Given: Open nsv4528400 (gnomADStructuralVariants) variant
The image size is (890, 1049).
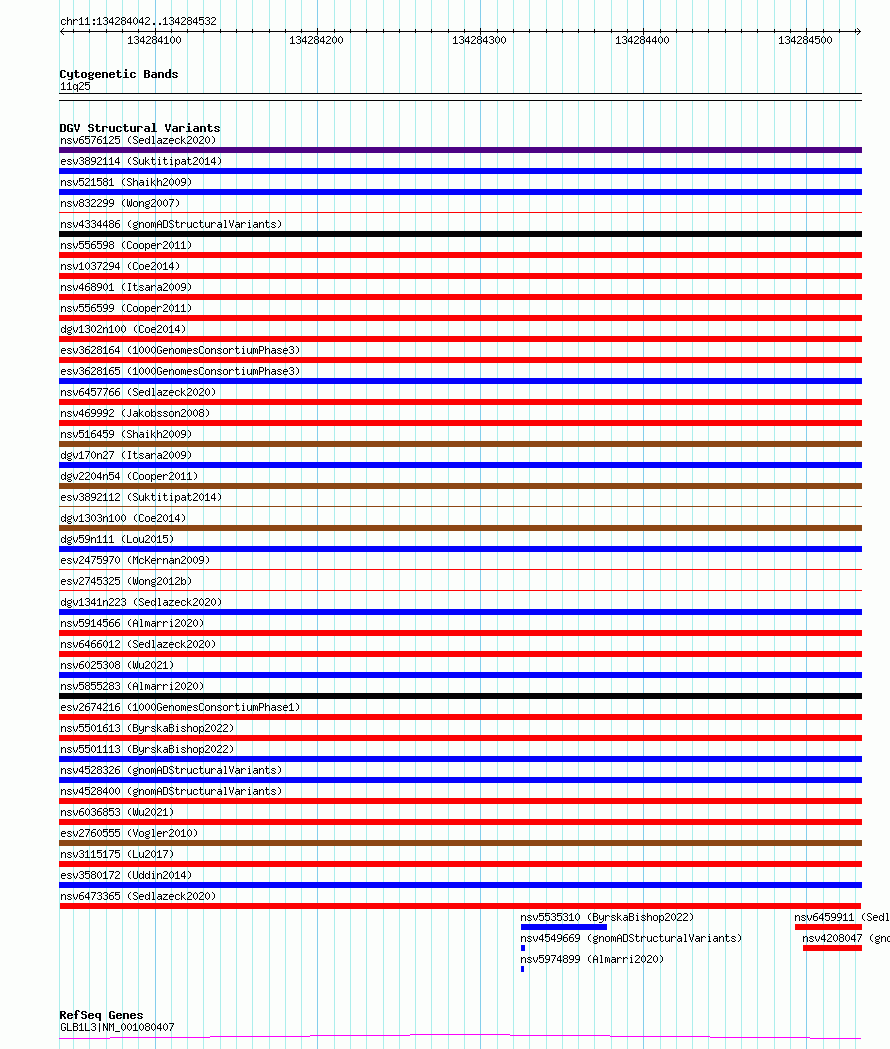Looking at the screenshot, I should (x=171, y=791).
